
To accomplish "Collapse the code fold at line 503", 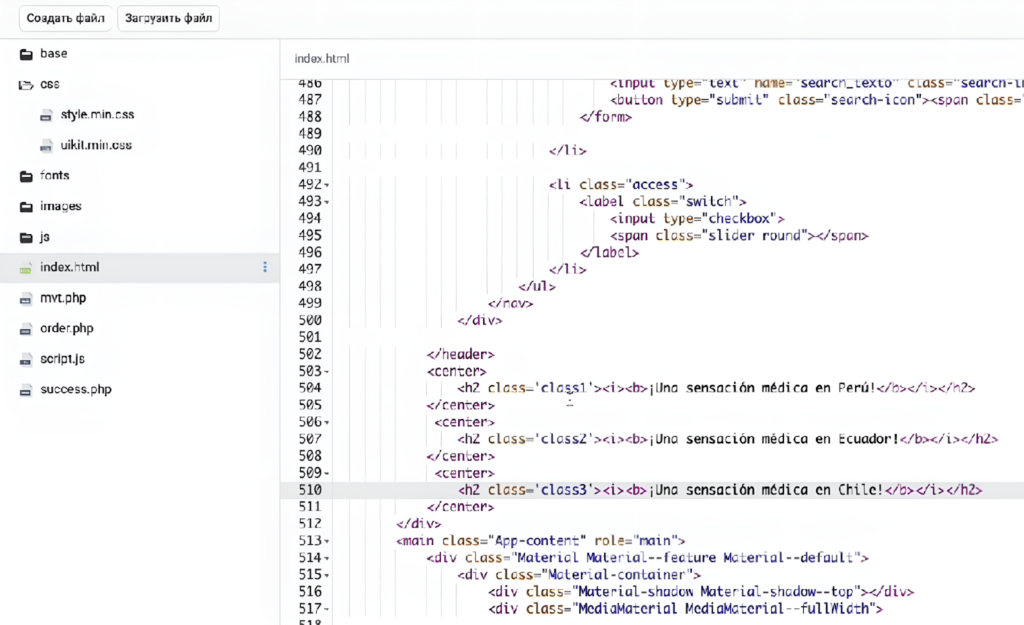I will tap(327, 371).
